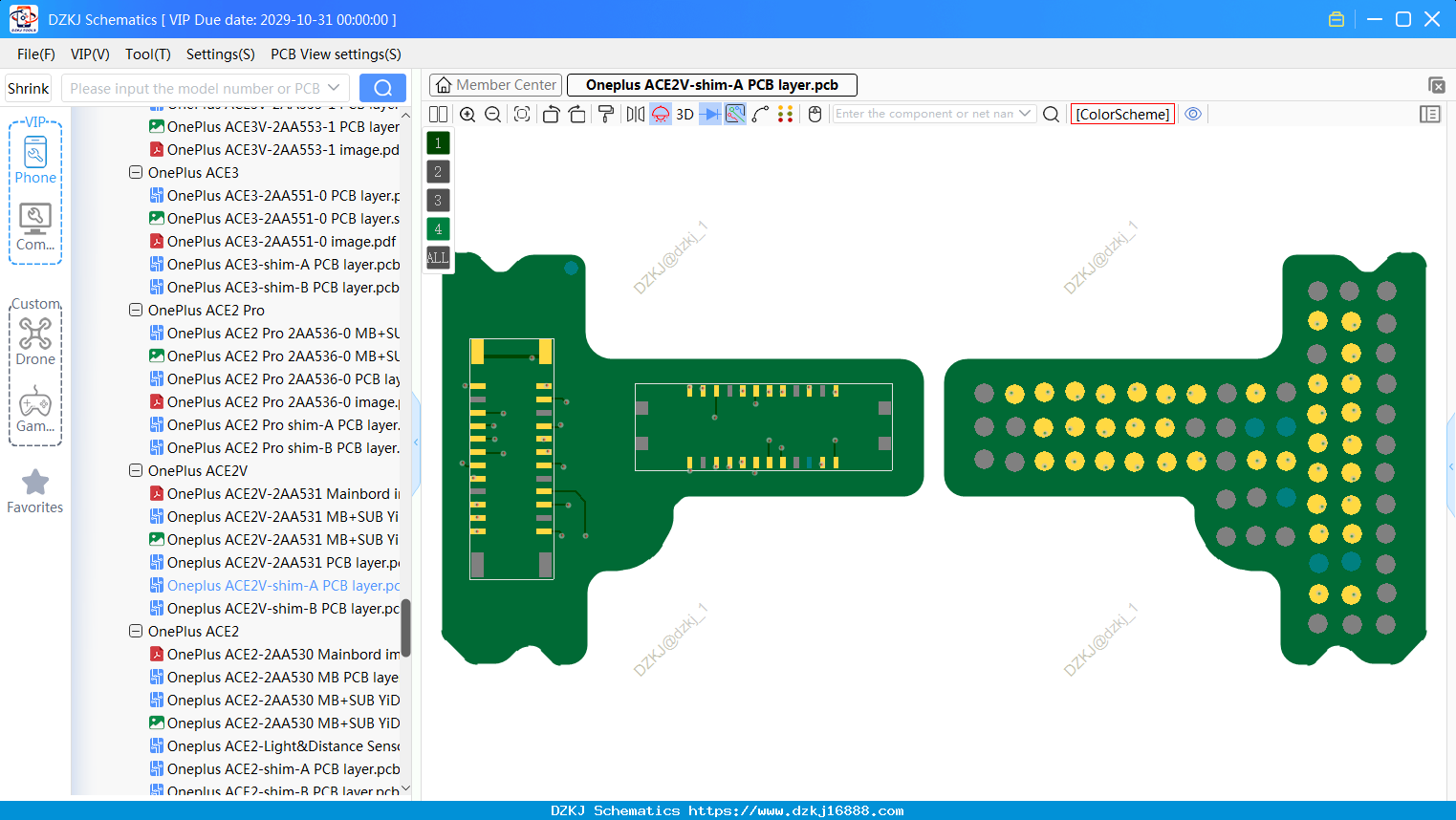Collapse the OnePlus ACE2V tree node
The height and width of the screenshot is (820, 1456).
136,471
